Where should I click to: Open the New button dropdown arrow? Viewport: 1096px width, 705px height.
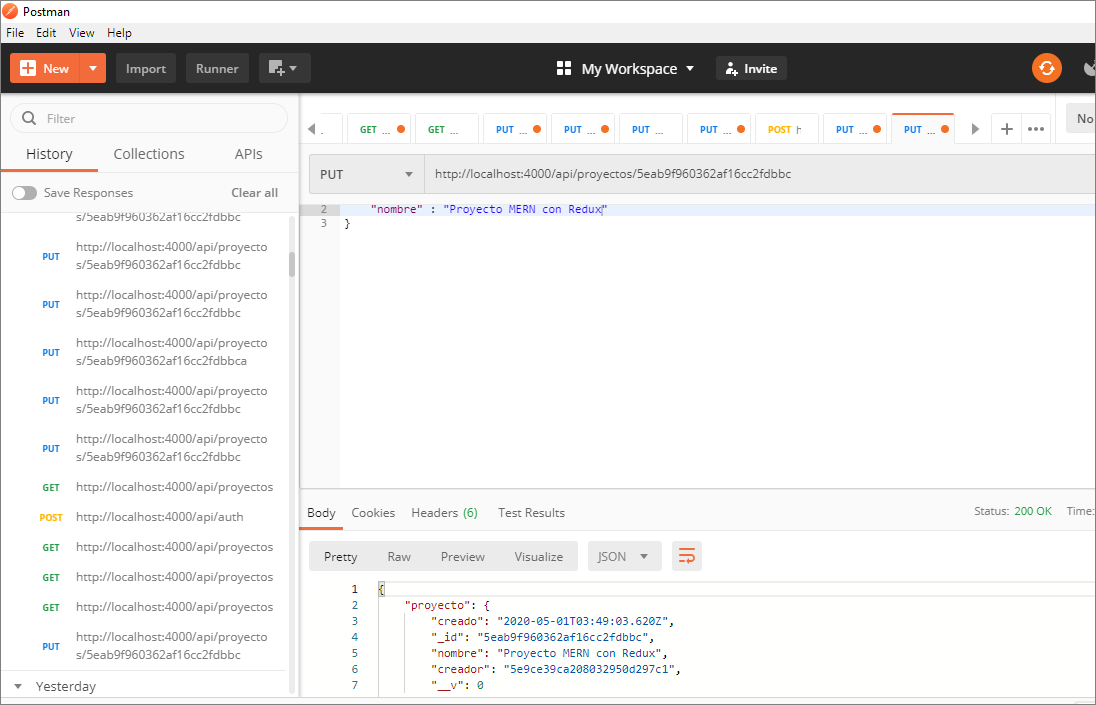pos(93,68)
